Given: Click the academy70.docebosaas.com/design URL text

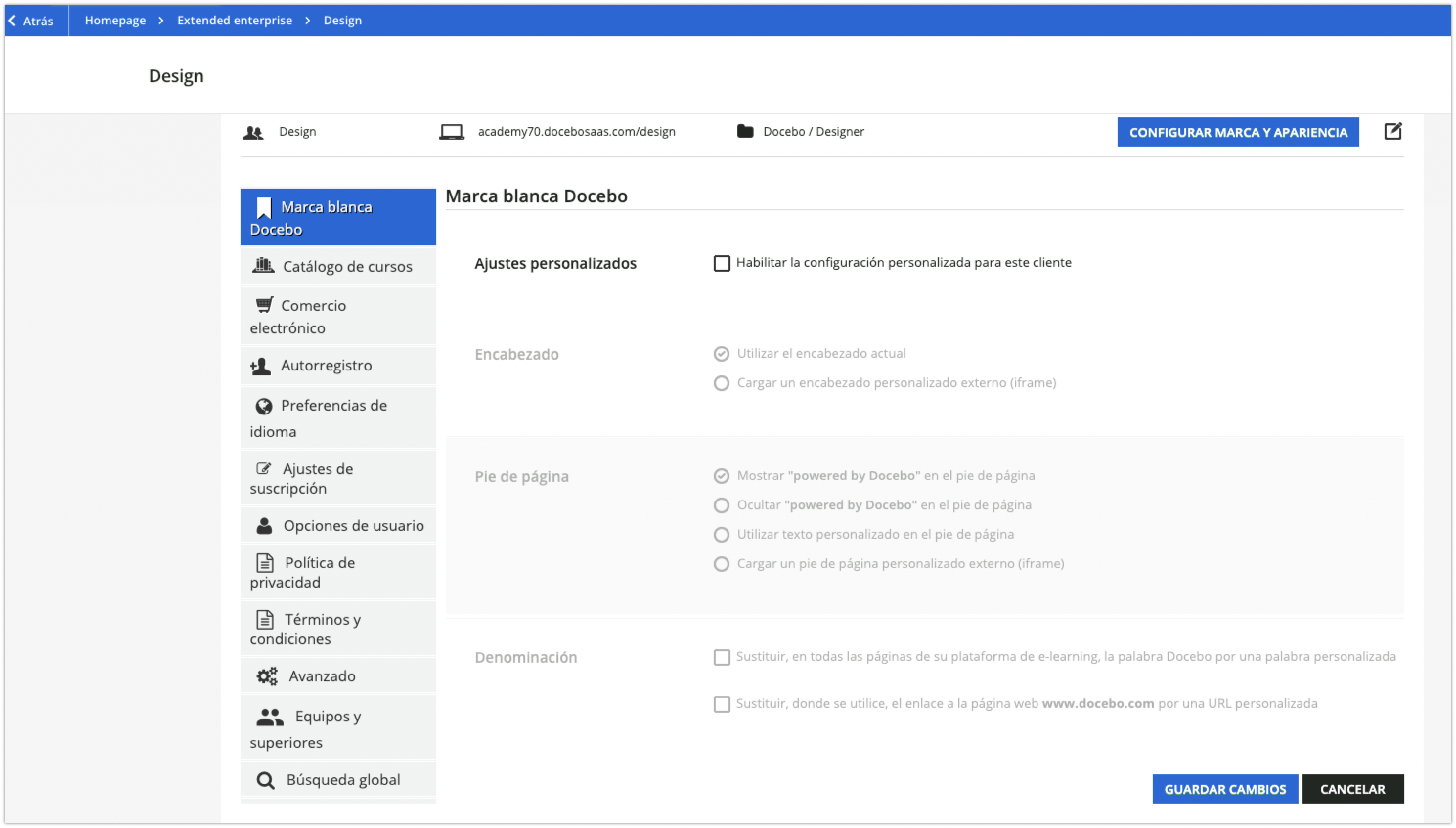Looking at the screenshot, I should click(x=576, y=132).
